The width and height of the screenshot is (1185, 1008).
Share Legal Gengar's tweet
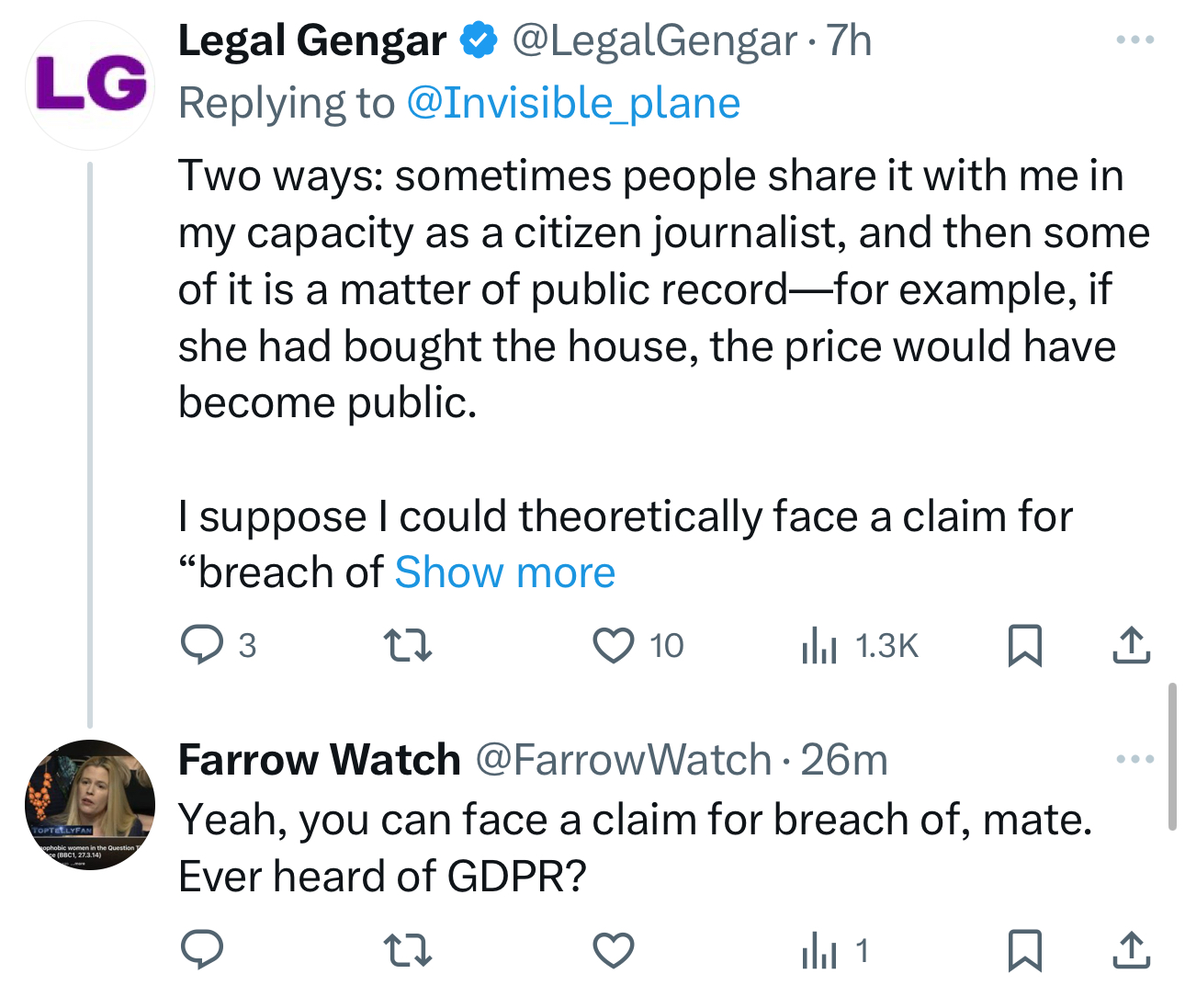[1131, 645]
